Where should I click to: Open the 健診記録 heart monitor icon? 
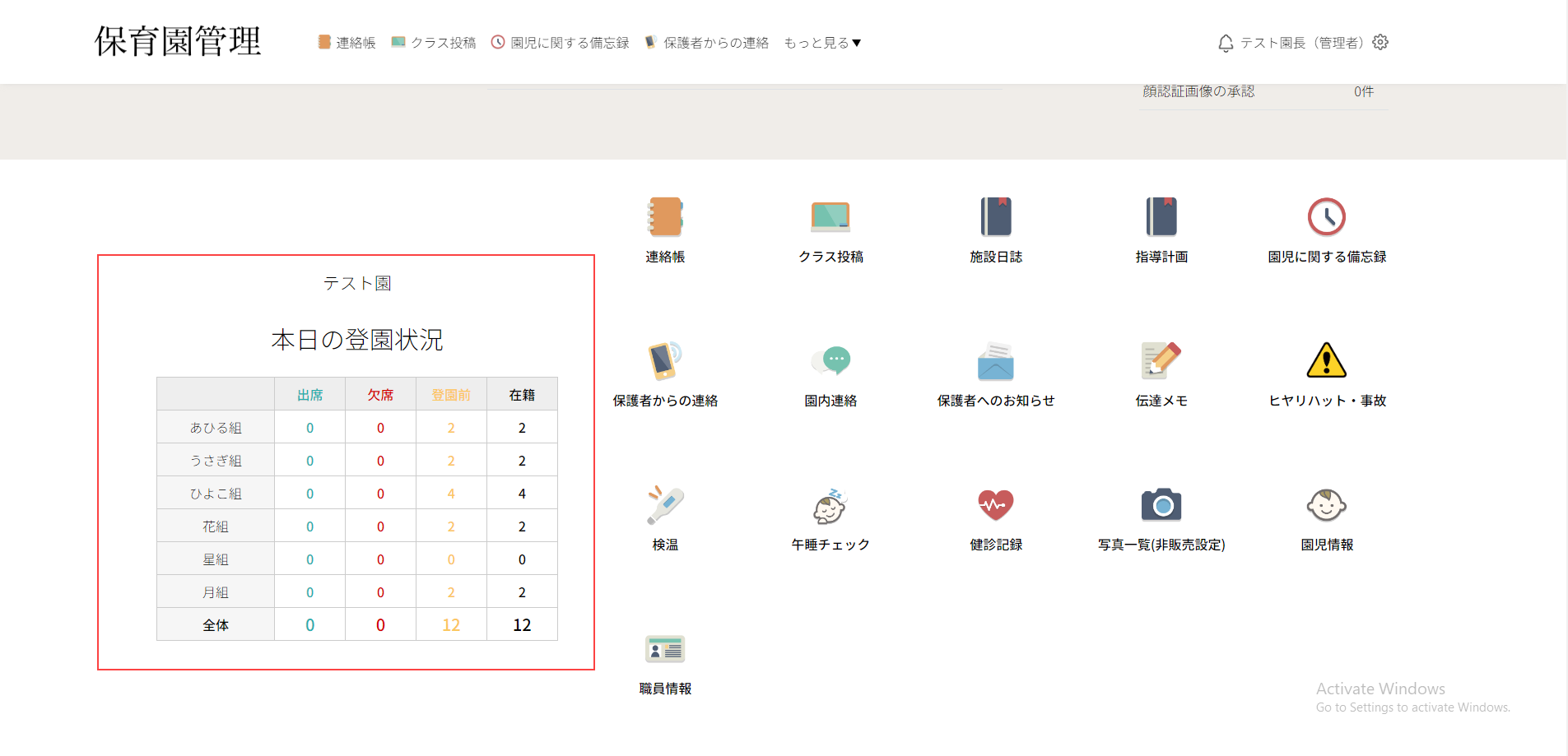click(x=996, y=506)
